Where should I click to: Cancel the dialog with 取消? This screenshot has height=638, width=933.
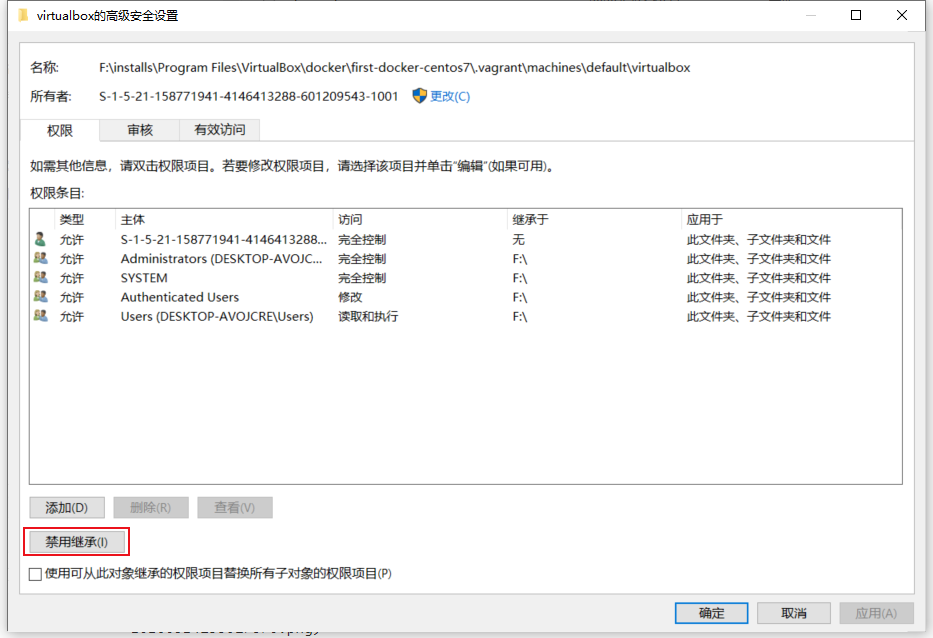pyautogui.click(x=794, y=613)
